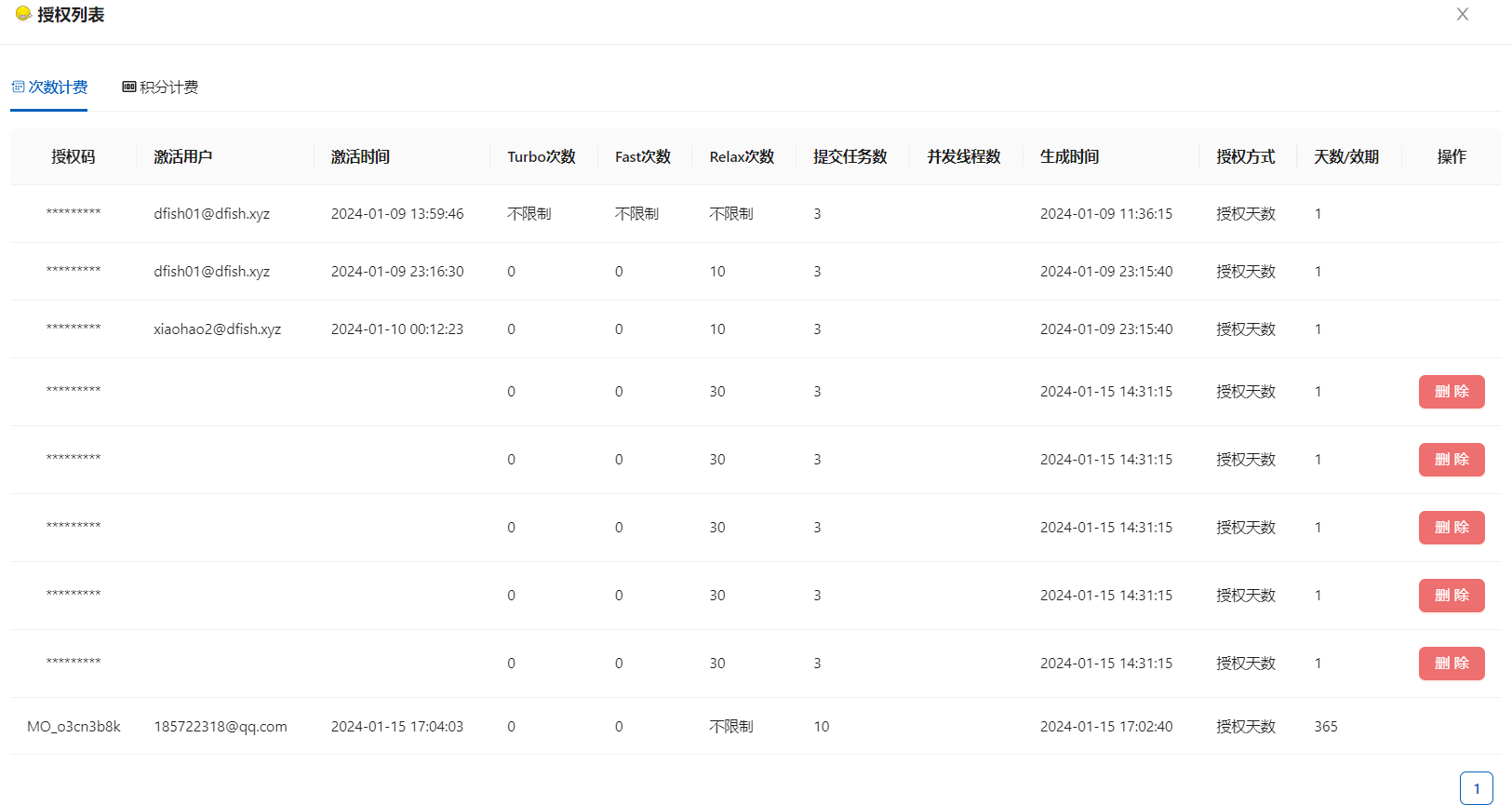Viewport: 1512px width, 805px height.
Task: Click the 365 days value cell
Action: click(x=1326, y=727)
